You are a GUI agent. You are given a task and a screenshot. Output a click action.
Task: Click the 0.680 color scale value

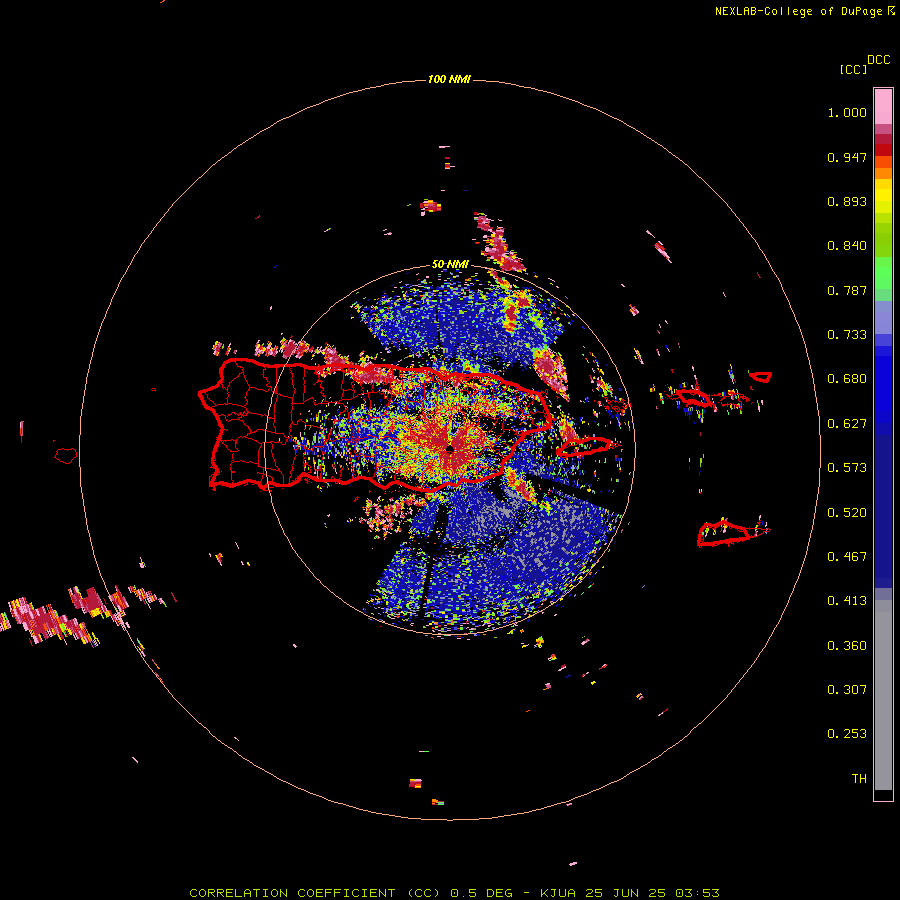tap(847, 379)
